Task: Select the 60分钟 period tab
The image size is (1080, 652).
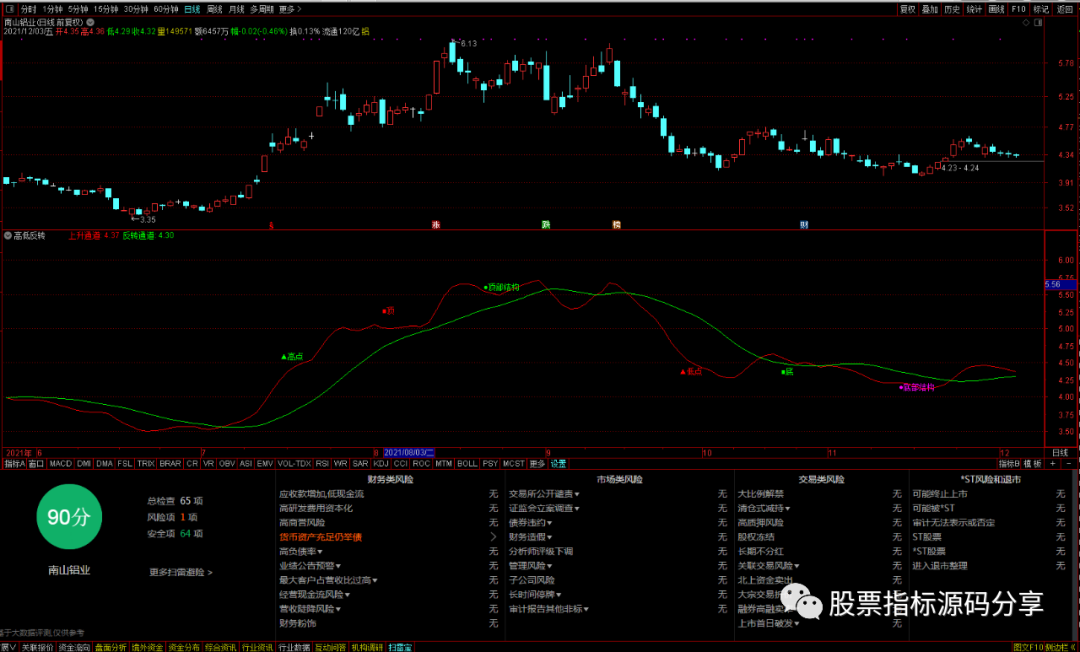Action: [166, 9]
